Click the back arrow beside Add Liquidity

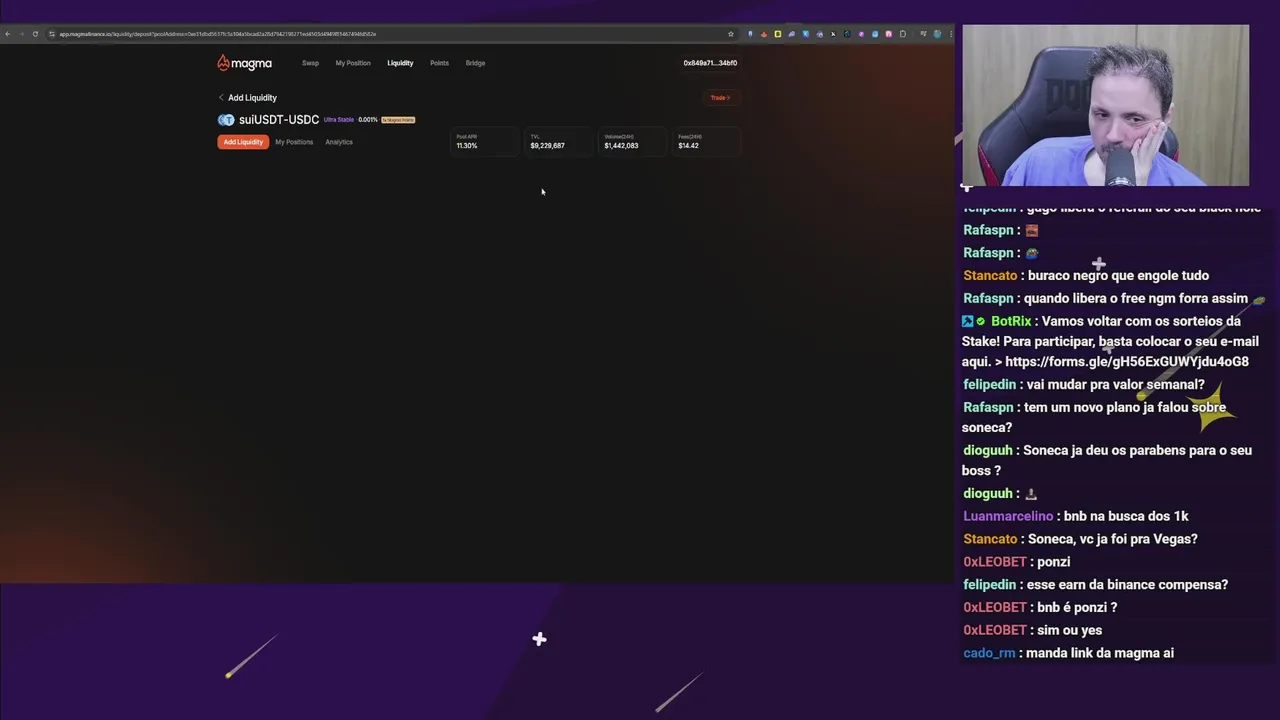[x=221, y=98]
